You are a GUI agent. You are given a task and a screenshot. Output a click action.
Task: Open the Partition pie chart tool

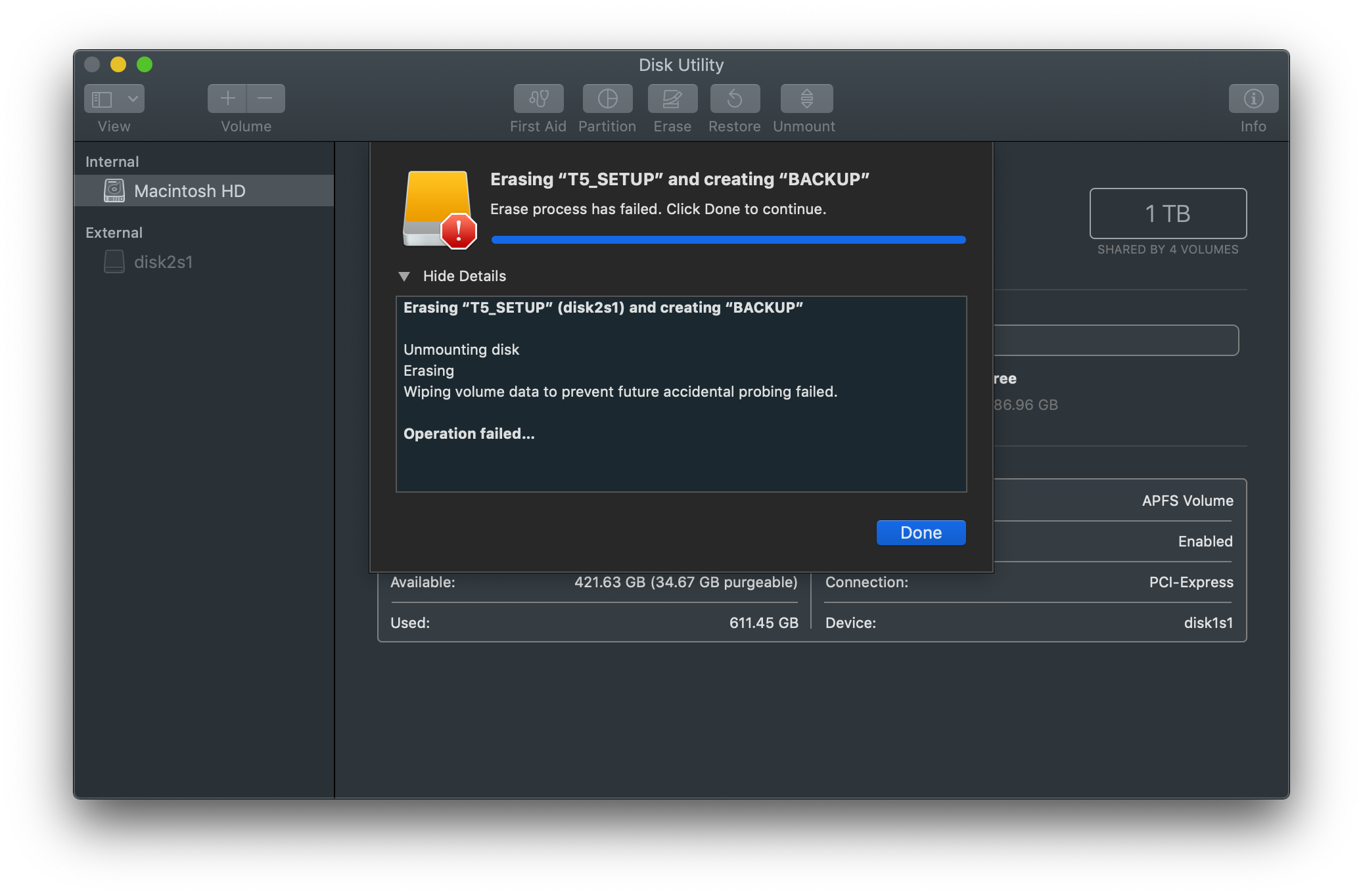[607, 99]
